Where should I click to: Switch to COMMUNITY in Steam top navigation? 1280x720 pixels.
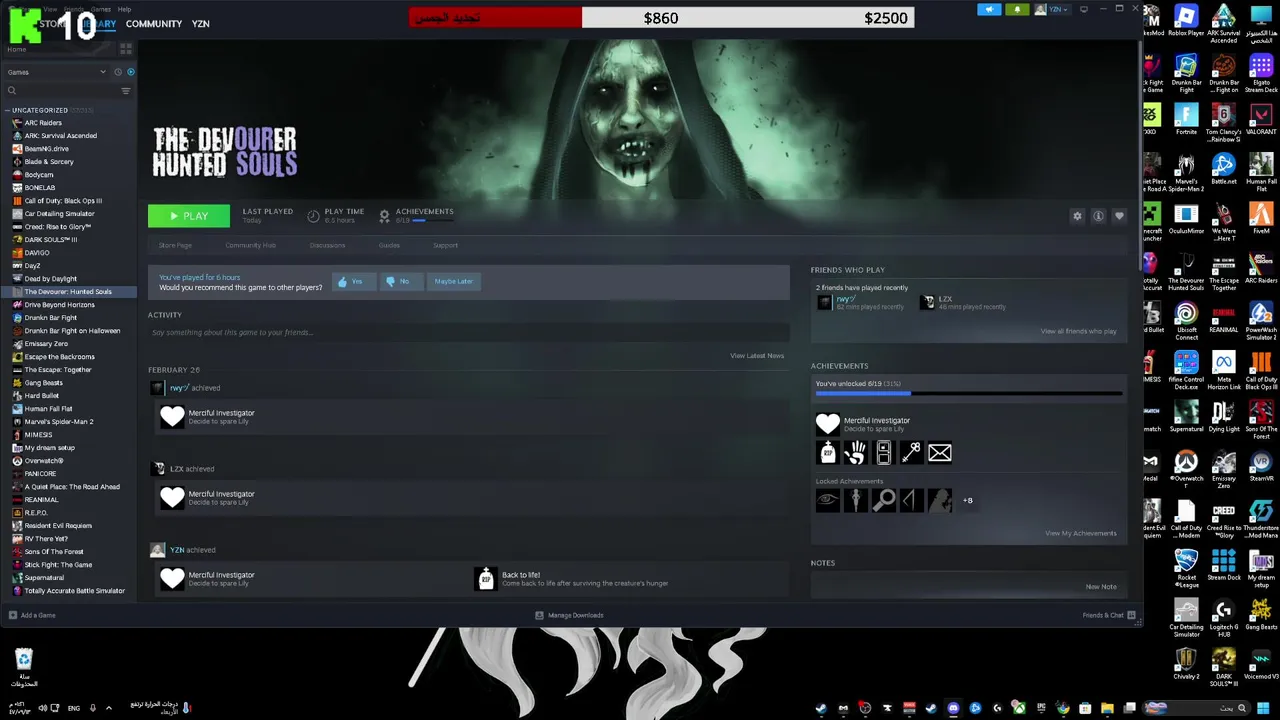(154, 24)
